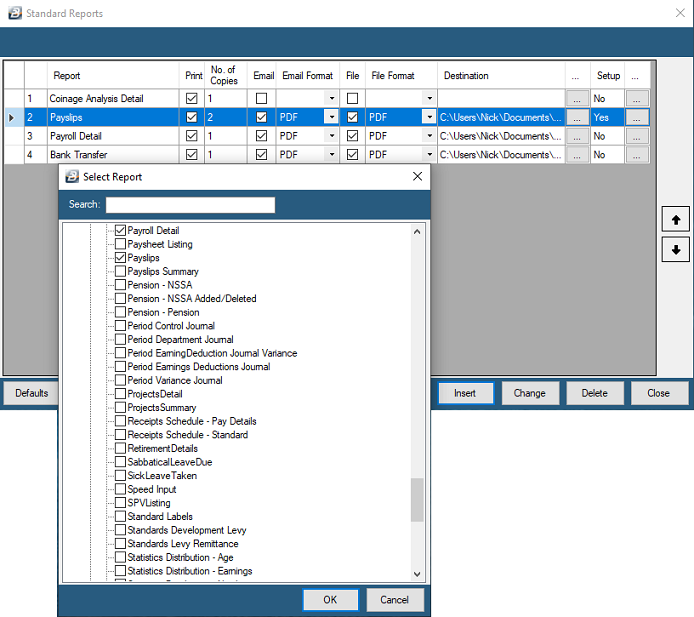Screen dimensions: 694x617
Task: Open Email Format dropdown for Coinage Analysis Detail
Action: tap(332, 98)
